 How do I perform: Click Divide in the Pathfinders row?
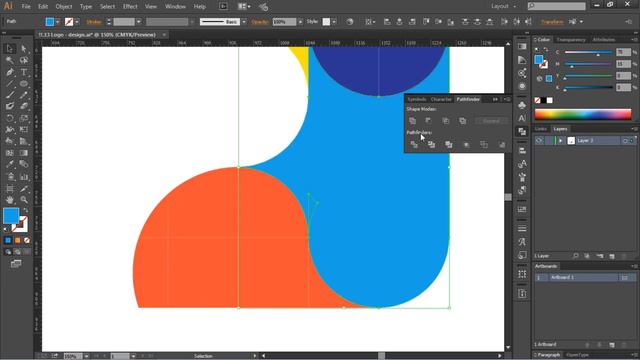414,144
